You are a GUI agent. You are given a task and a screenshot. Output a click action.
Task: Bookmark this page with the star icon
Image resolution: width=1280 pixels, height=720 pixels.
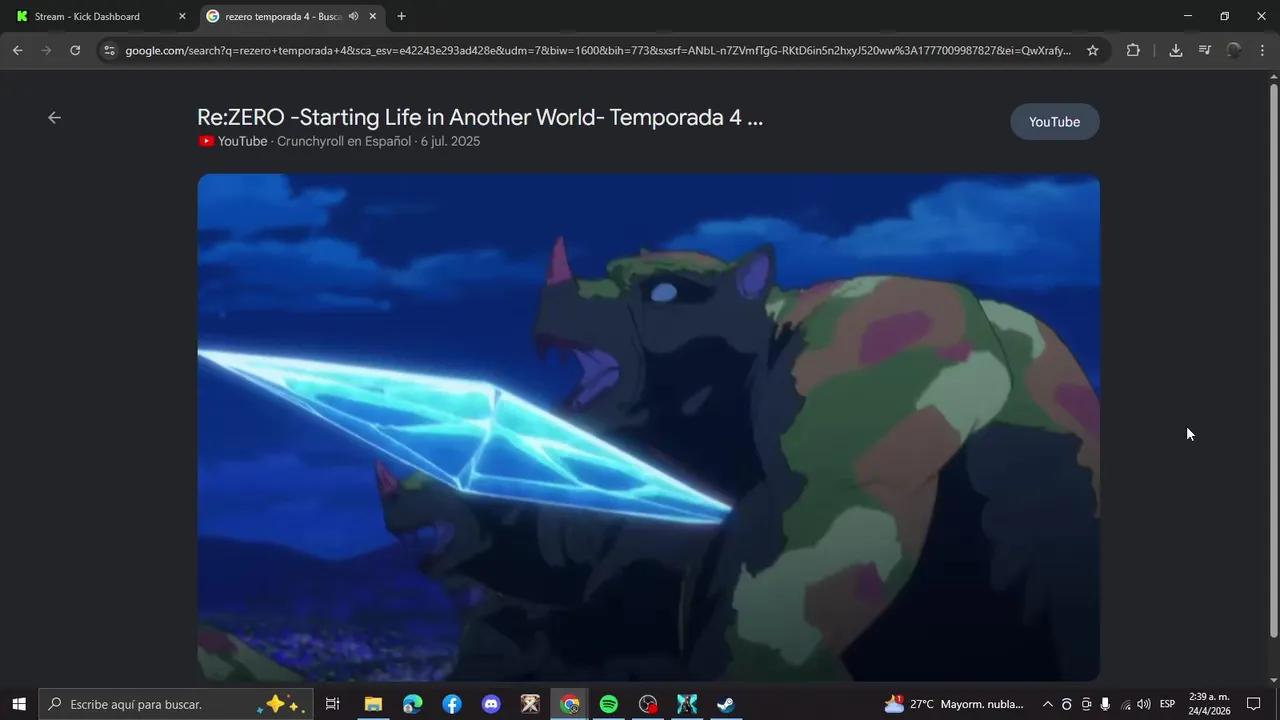click(x=1093, y=50)
